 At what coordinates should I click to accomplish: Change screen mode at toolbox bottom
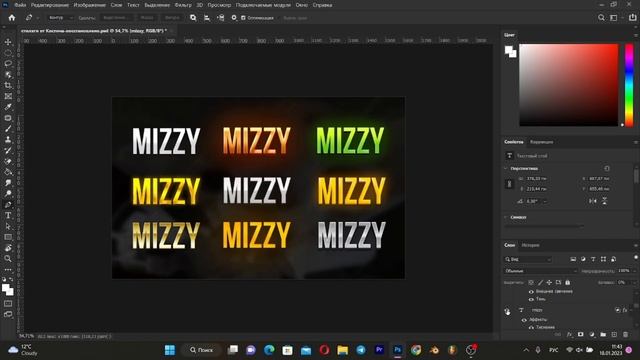[8, 314]
